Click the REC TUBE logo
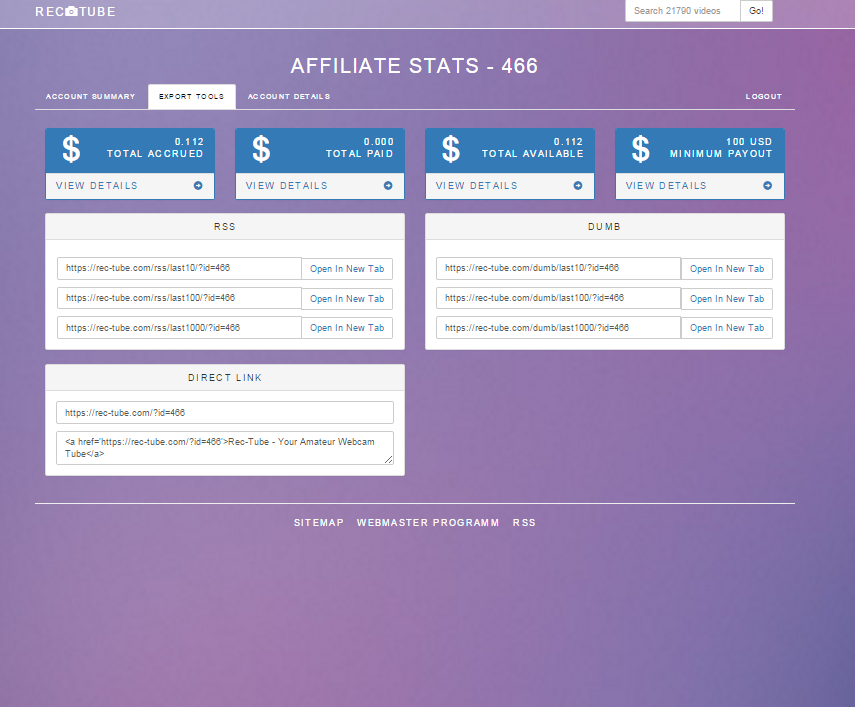Image resolution: width=855 pixels, height=707 pixels. 75,11
